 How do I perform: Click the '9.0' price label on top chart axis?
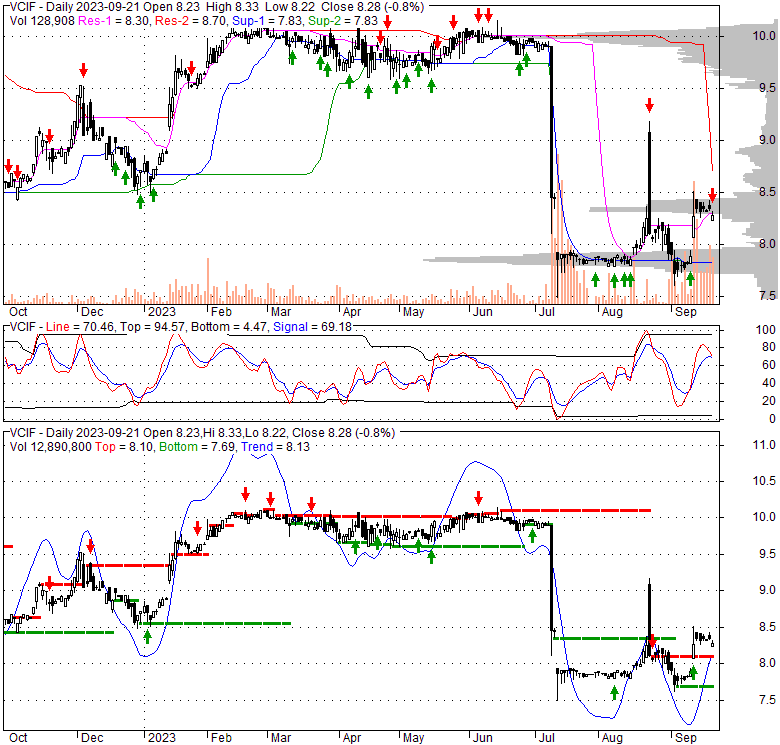point(767,140)
